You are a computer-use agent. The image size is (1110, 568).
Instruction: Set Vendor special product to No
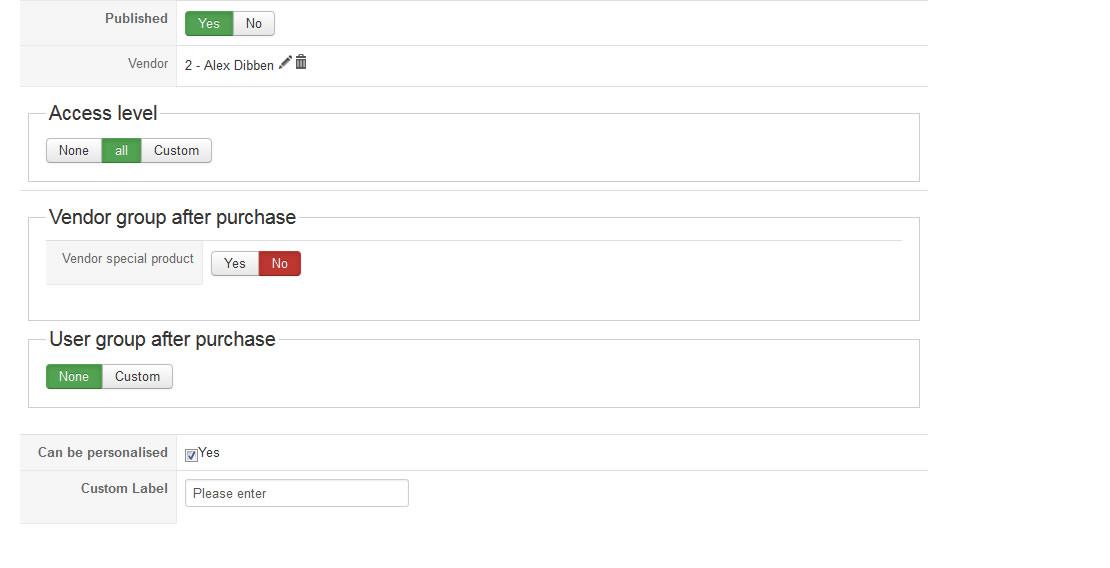point(280,263)
